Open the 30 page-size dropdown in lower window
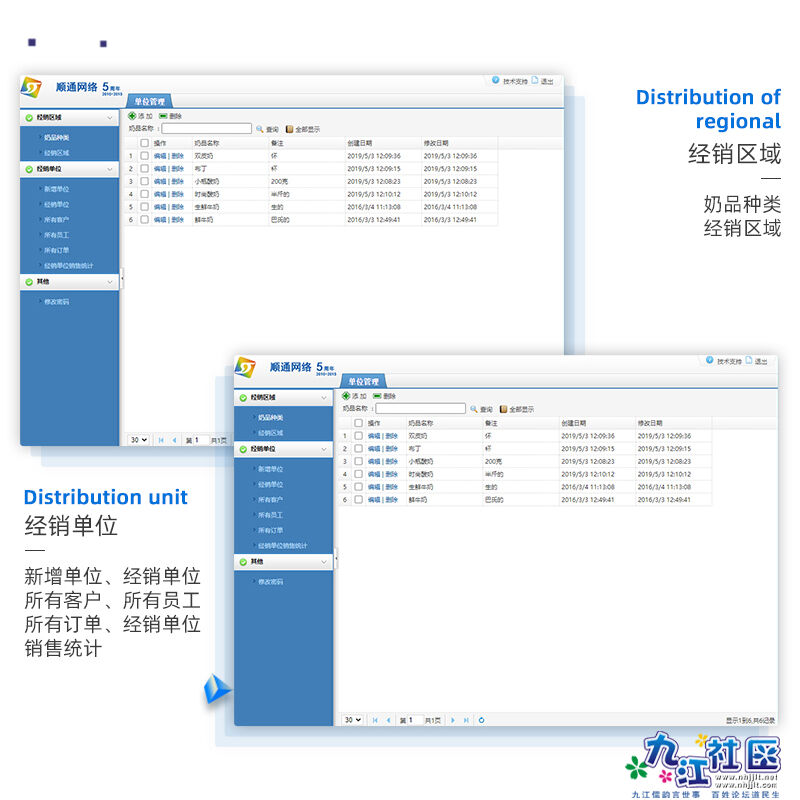This screenshot has height=800, width=800. coord(352,720)
